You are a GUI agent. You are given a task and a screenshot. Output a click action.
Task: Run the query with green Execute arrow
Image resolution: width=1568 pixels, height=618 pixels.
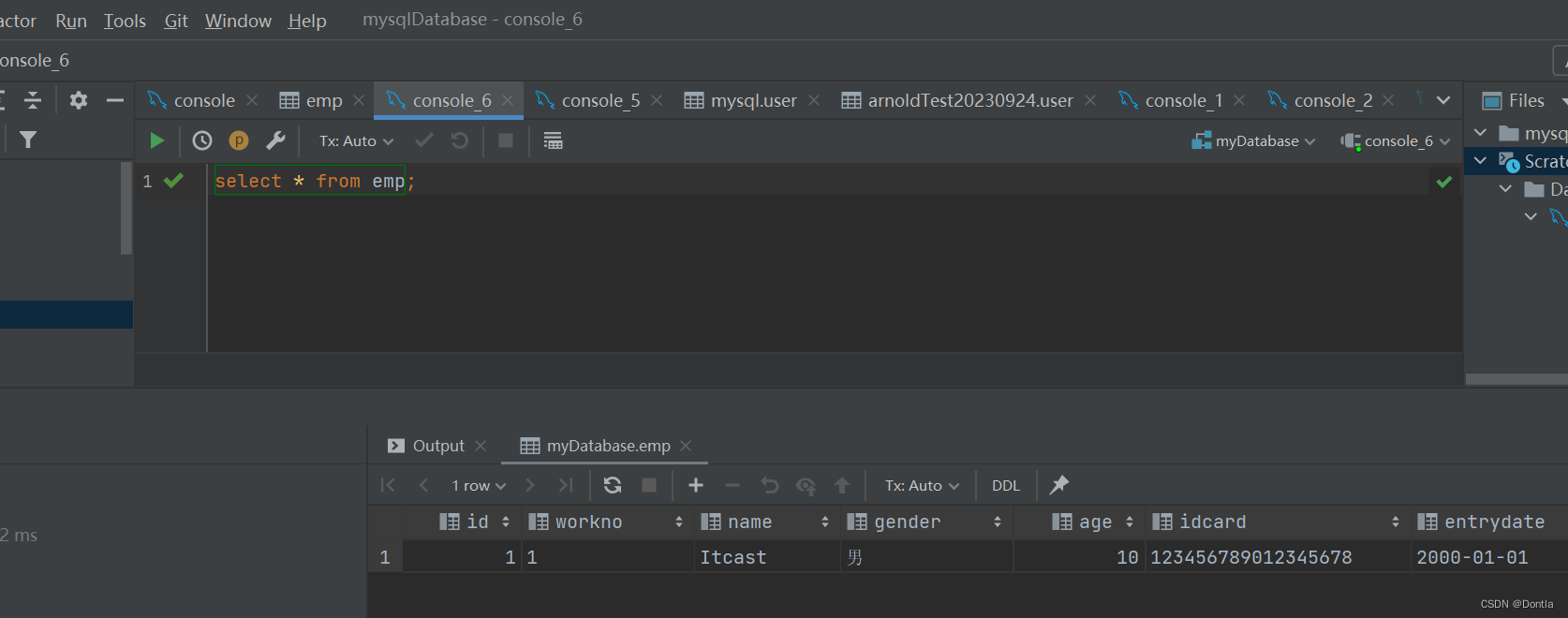[156, 140]
